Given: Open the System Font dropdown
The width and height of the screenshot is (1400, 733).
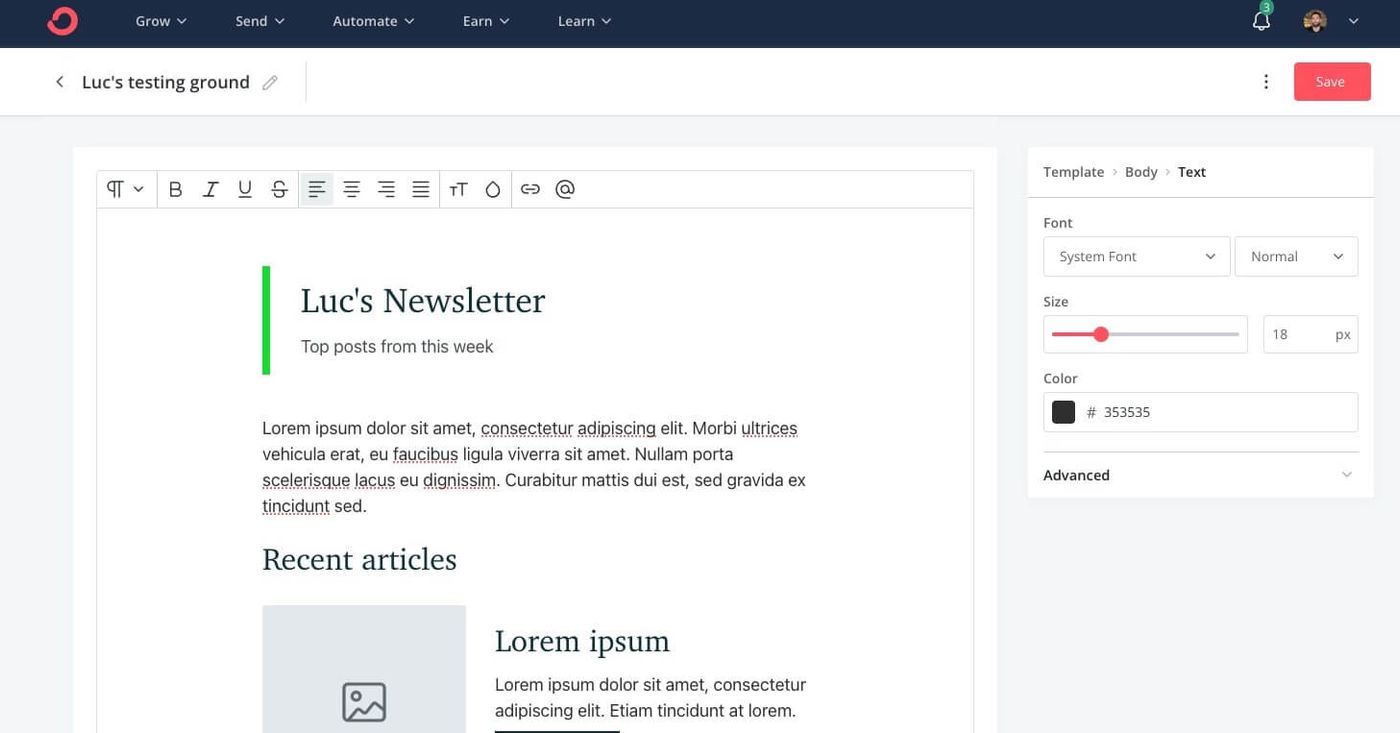Looking at the screenshot, I should tap(1136, 256).
